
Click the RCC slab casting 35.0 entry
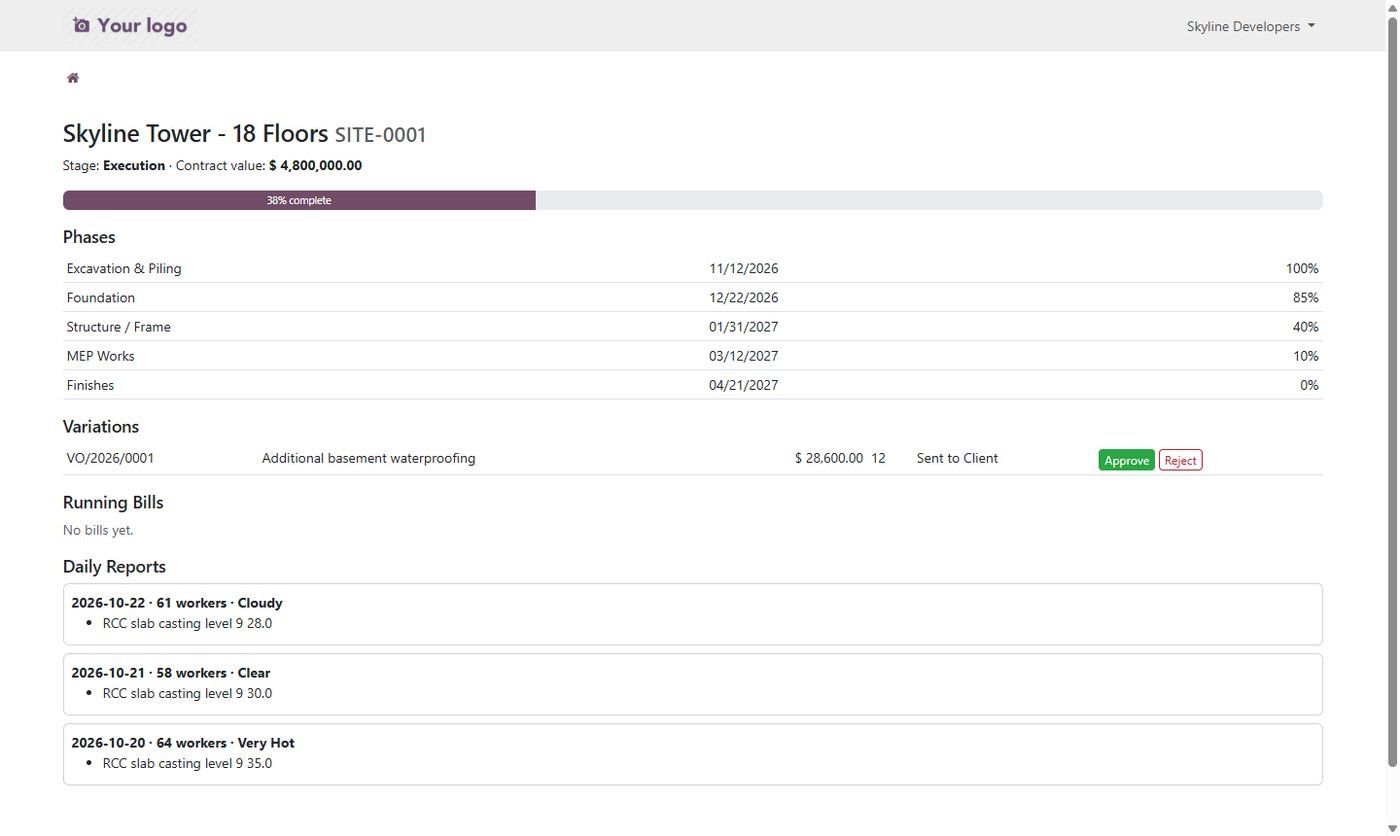(x=187, y=763)
